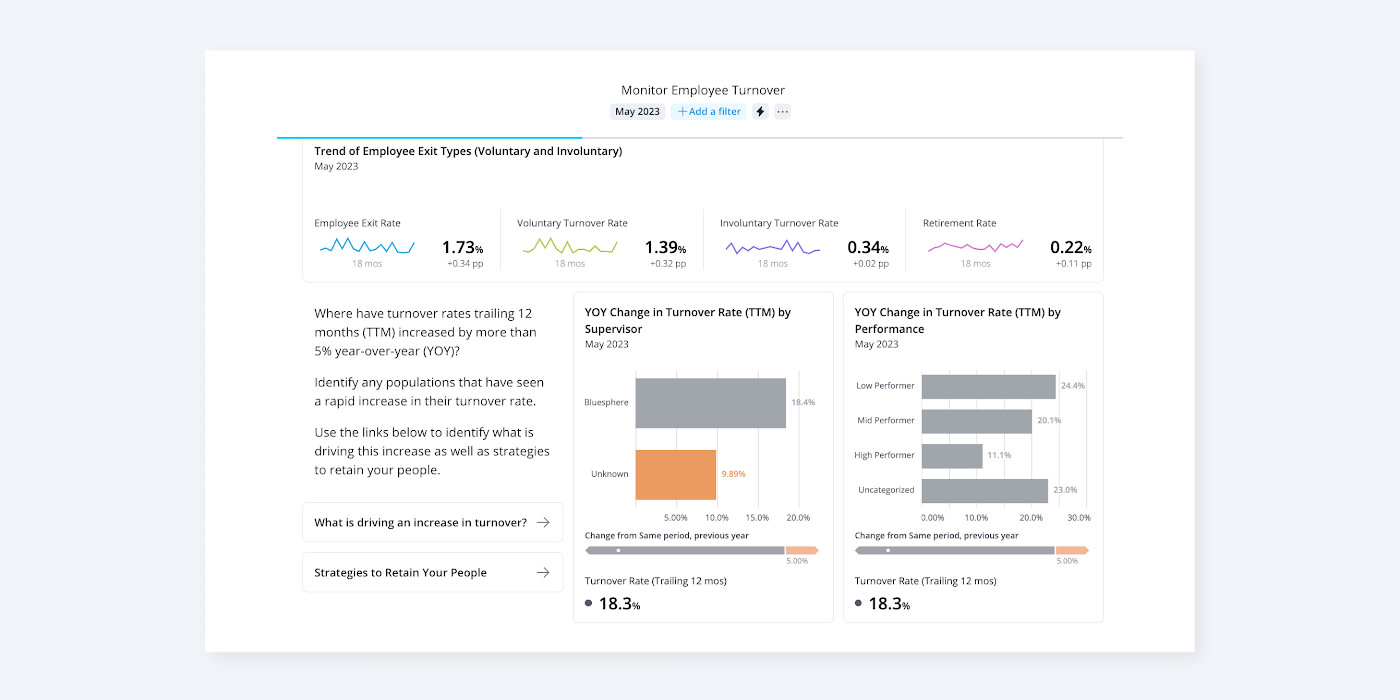
Task: Click the +0.34 pp change value
Action: tap(465, 264)
